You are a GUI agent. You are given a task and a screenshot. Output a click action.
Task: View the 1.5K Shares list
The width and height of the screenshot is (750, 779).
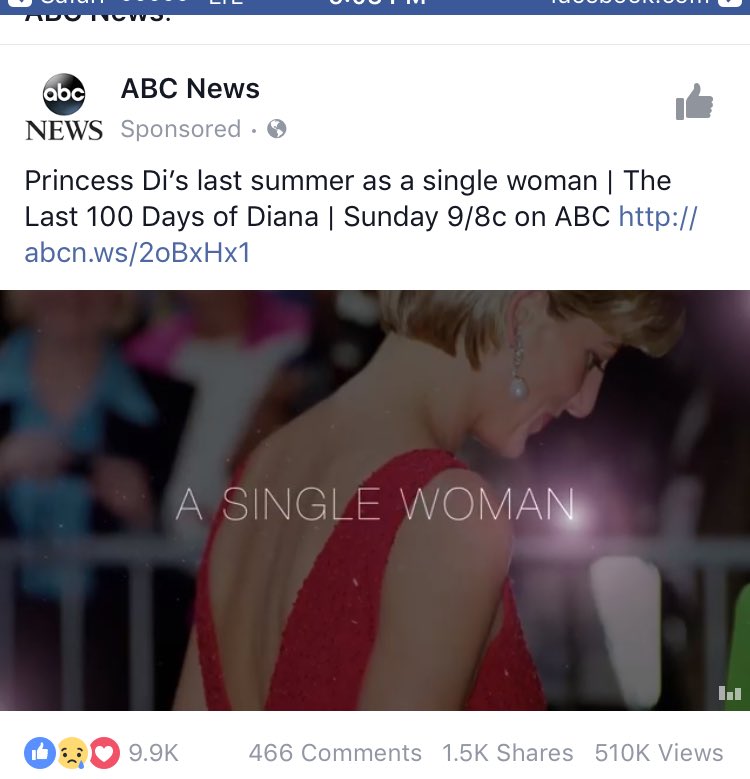[508, 753]
